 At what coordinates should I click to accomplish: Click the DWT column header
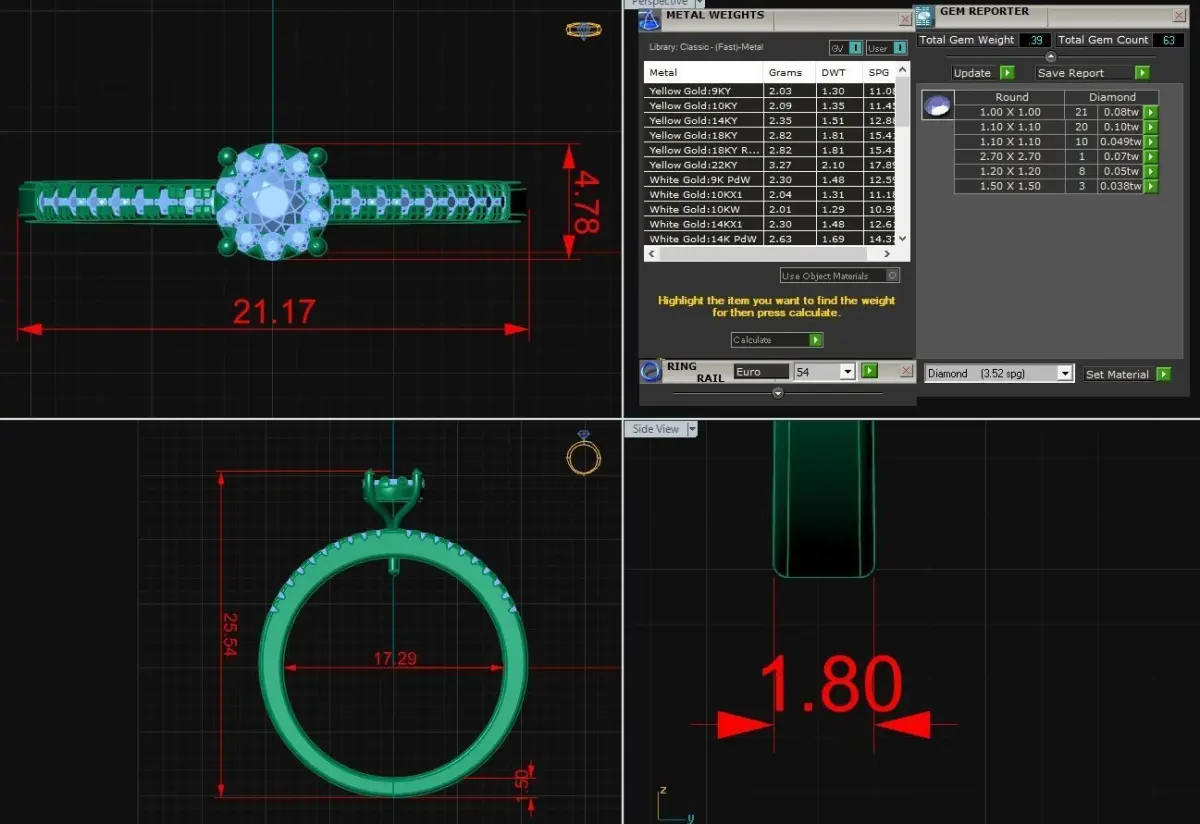point(839,72)
